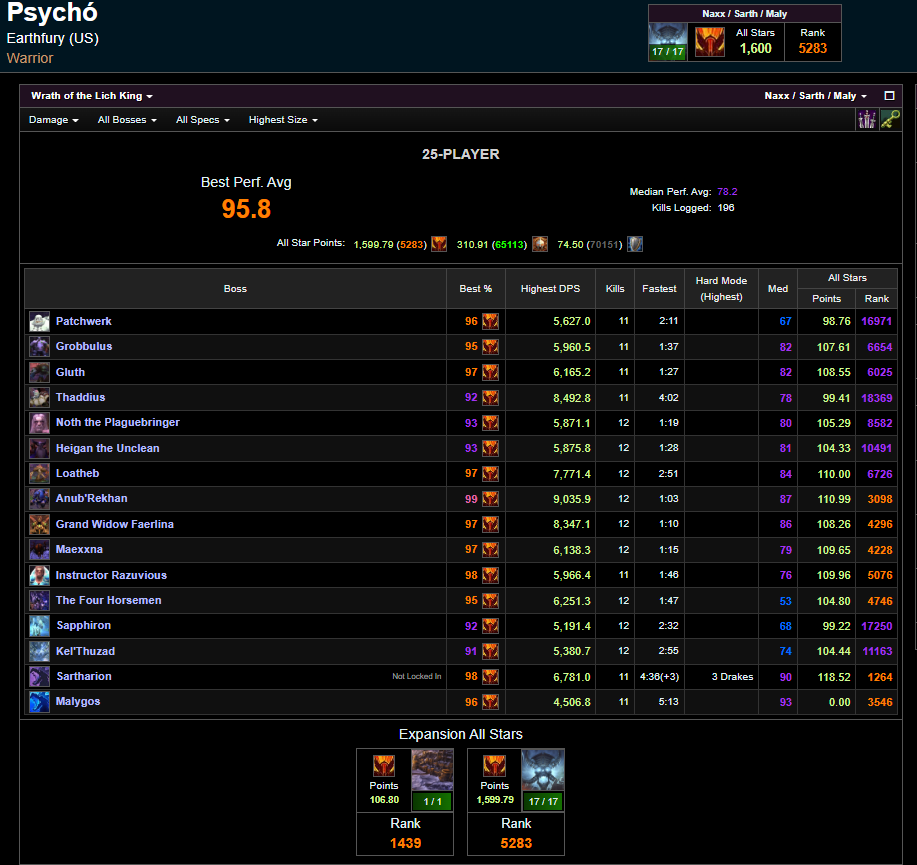The width and height of the screenshot is (917, 865).
Task: Open the Maexxna boss icon
Action: point(39,550)
